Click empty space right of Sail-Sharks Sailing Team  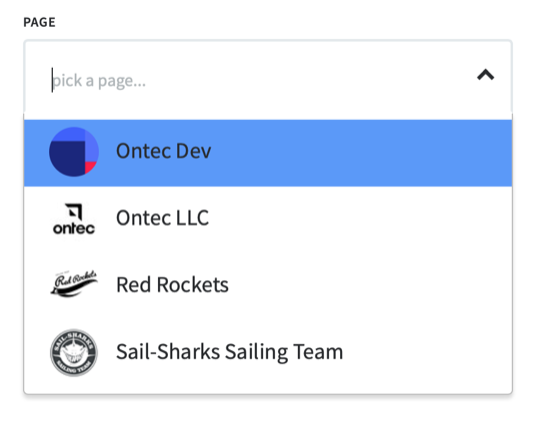[x=428, y=352]
